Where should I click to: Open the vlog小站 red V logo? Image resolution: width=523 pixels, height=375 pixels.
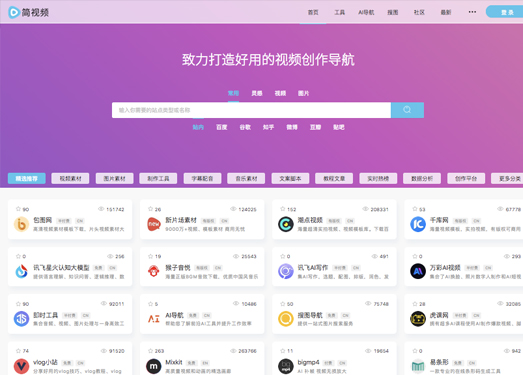pos(21,366)
